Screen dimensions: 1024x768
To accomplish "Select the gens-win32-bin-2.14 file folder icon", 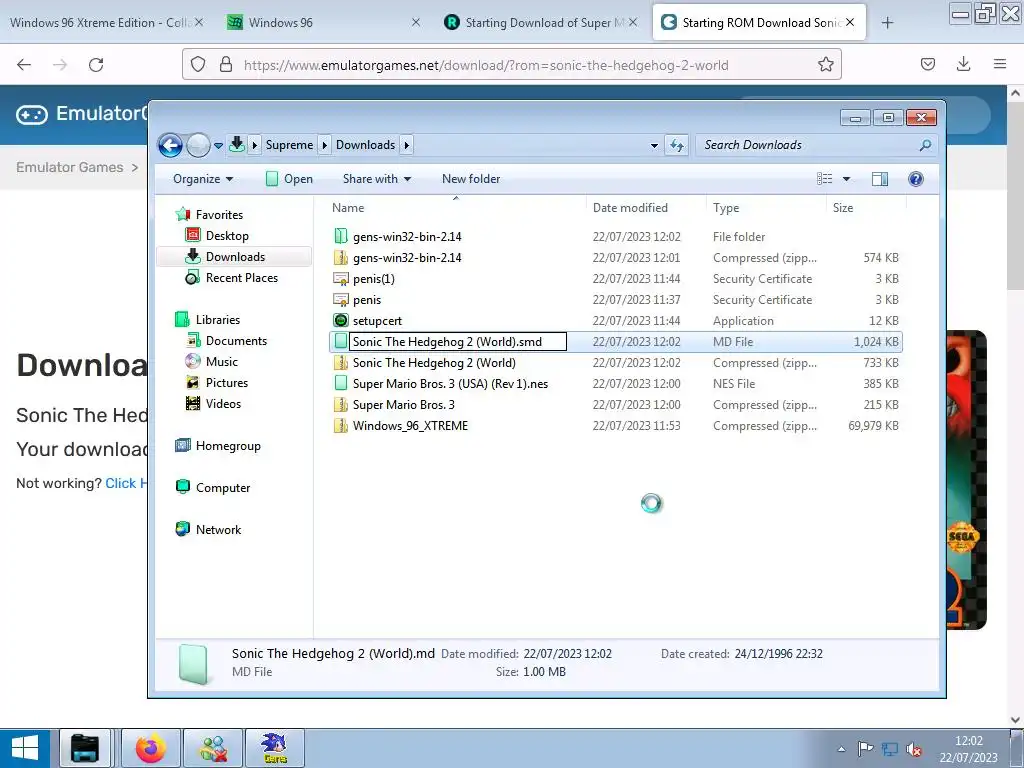I will click(341, 236).
